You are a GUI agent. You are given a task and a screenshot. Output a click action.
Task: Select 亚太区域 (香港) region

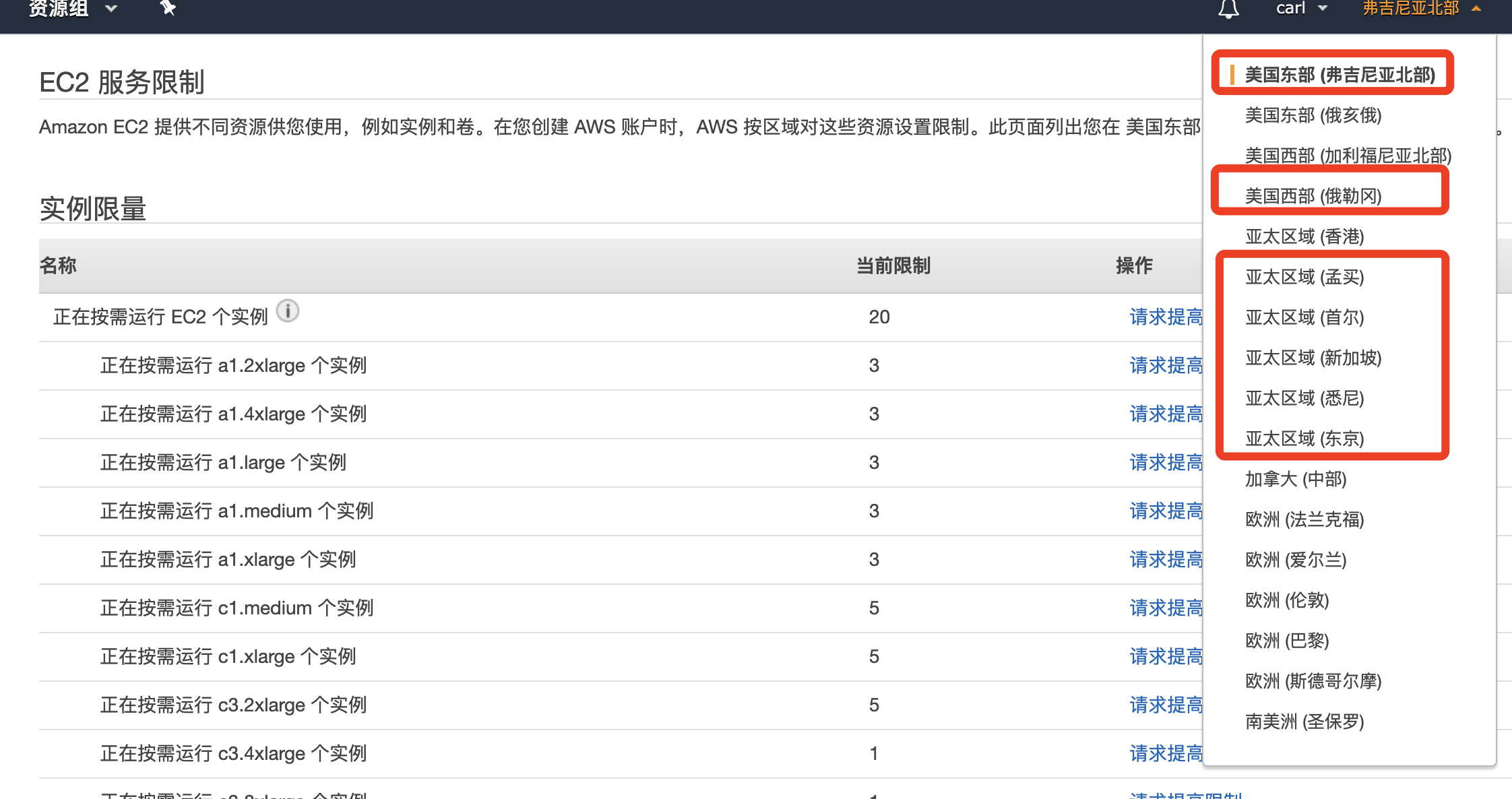click(x=1304, y=236)
